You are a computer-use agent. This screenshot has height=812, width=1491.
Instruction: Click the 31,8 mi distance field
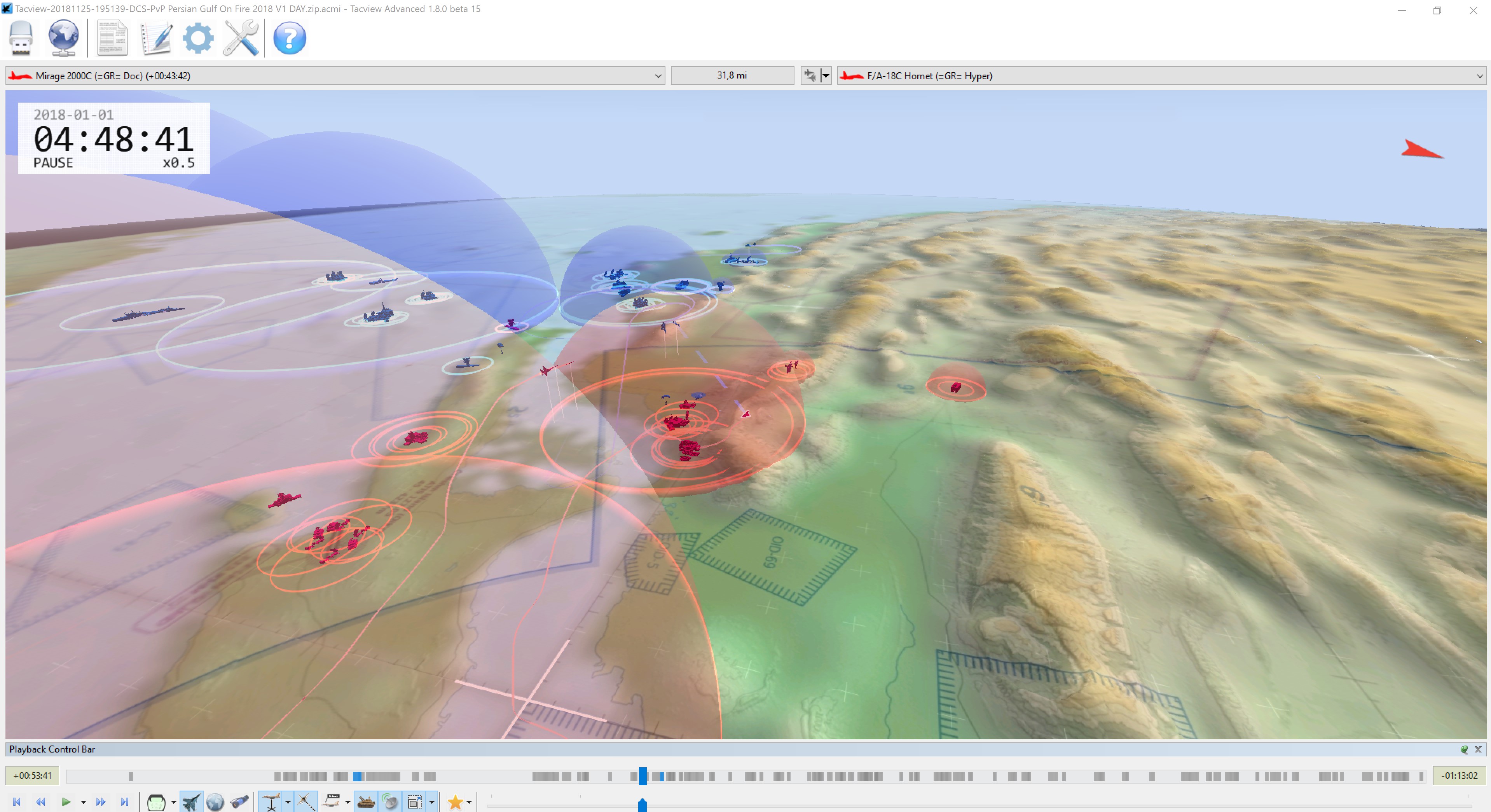pyautogui.click(x=732, y=76)
